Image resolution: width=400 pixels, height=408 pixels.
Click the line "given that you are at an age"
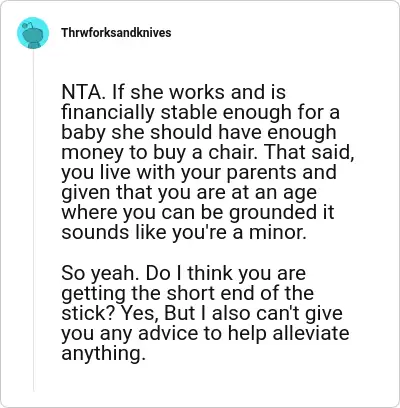click(x=189, y=192)
